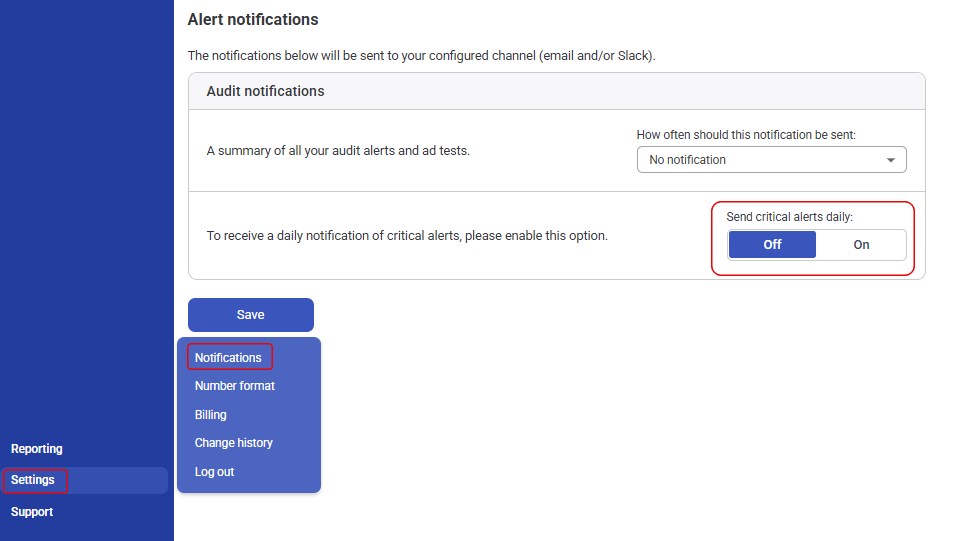Viewport: 960px width, 541px height.
Task: Click the Audit notifications section header
Action: click(x=265, y=91)
